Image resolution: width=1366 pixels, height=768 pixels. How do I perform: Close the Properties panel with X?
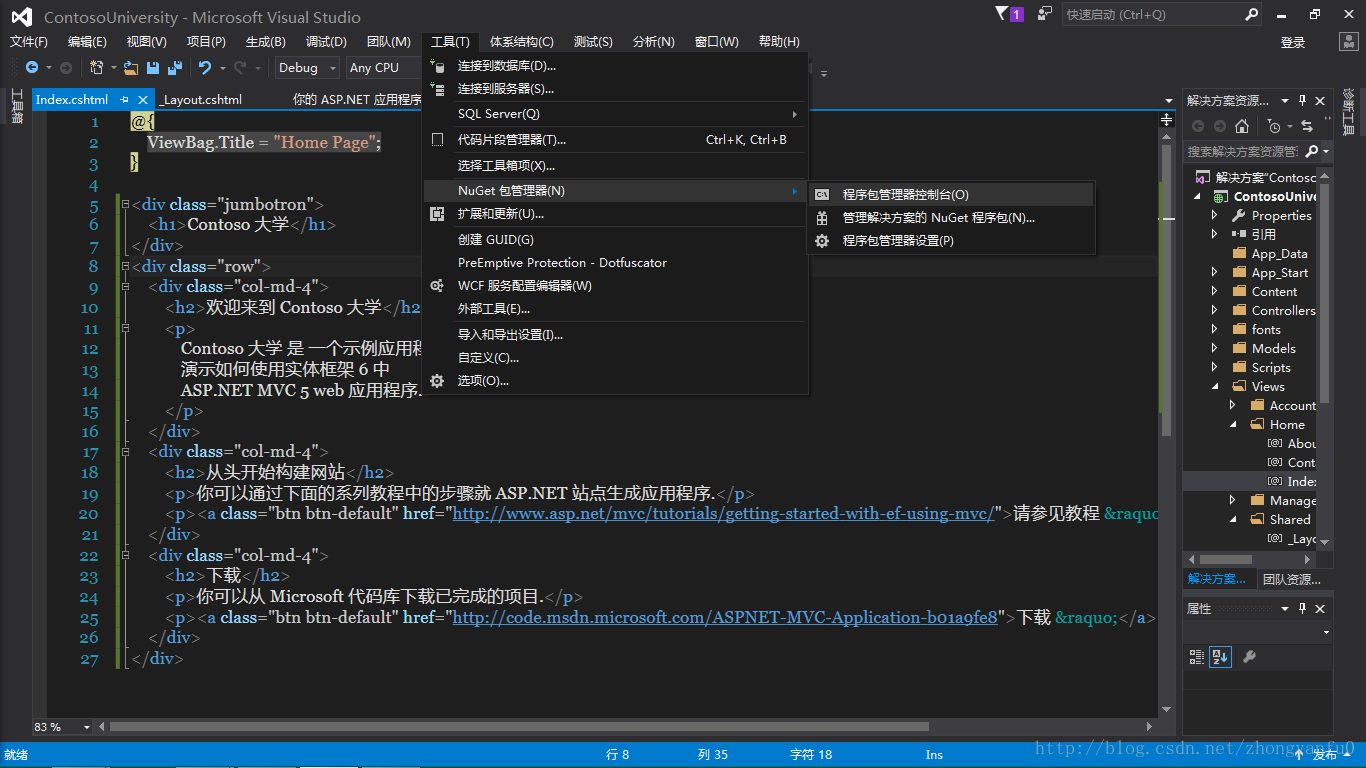pos(1320,609)
